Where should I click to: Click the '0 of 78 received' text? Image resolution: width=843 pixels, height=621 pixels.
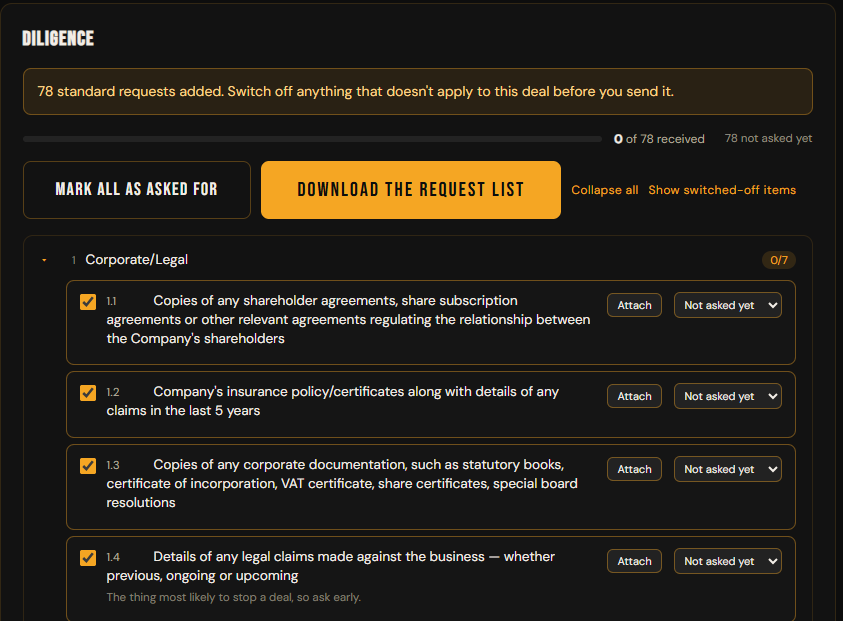click(659, 139)
